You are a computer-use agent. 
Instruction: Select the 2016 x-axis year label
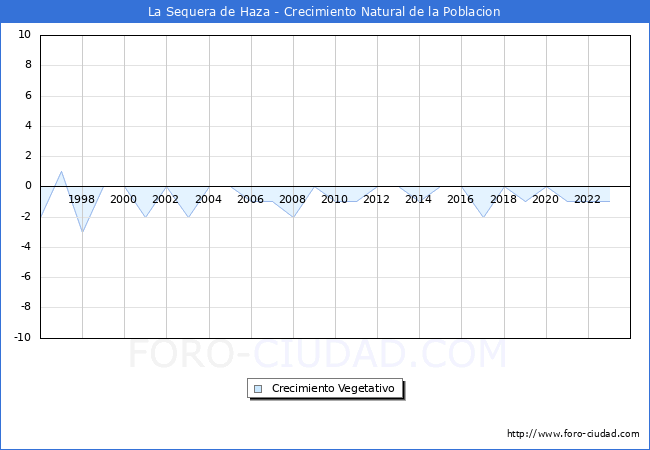point(461,199)
